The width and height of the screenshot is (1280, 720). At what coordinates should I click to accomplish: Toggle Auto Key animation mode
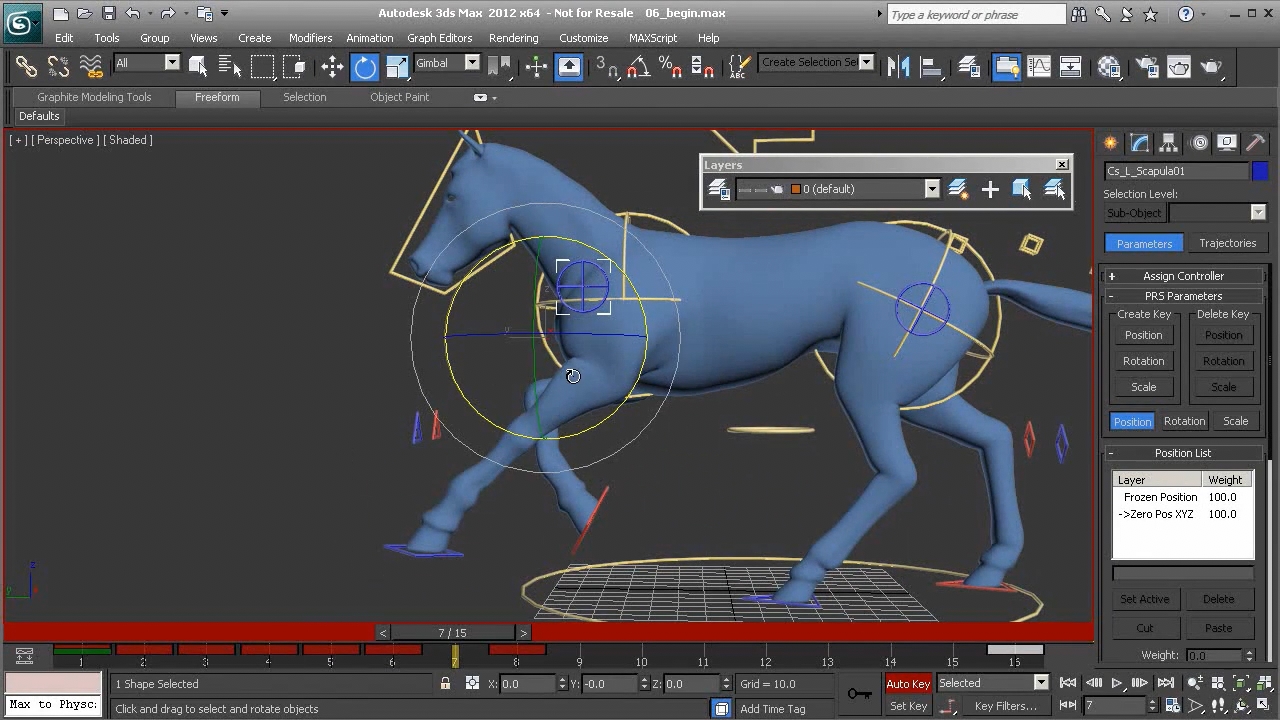(908, 684)
